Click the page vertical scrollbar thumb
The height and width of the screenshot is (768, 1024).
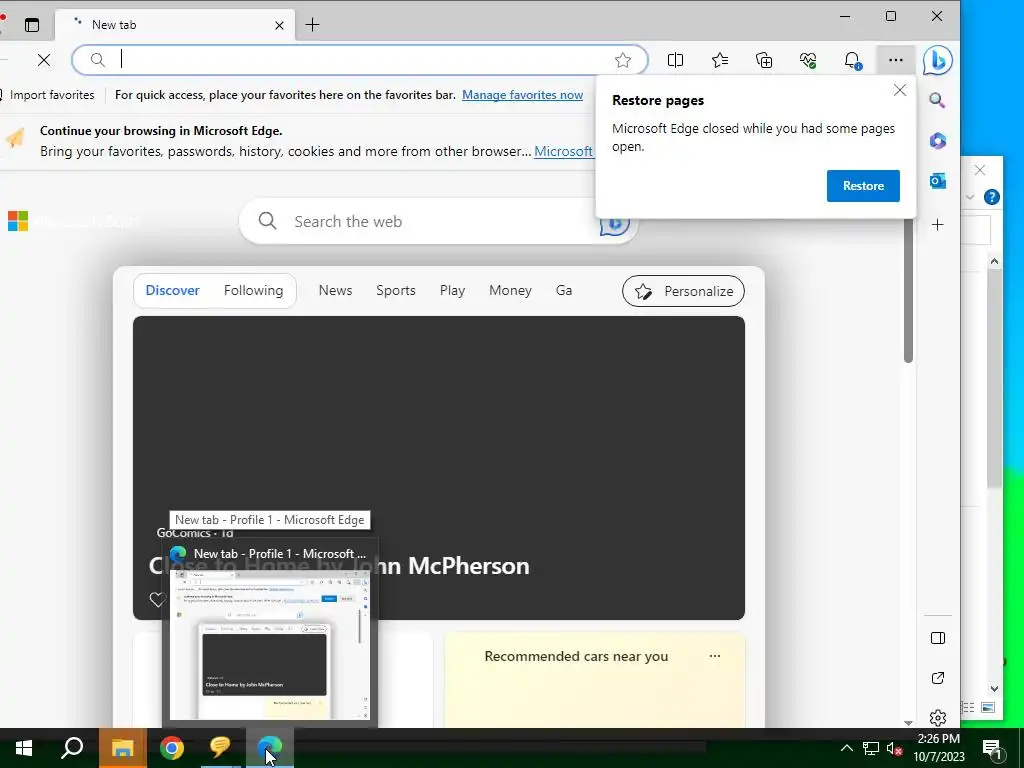click(908, 291)
